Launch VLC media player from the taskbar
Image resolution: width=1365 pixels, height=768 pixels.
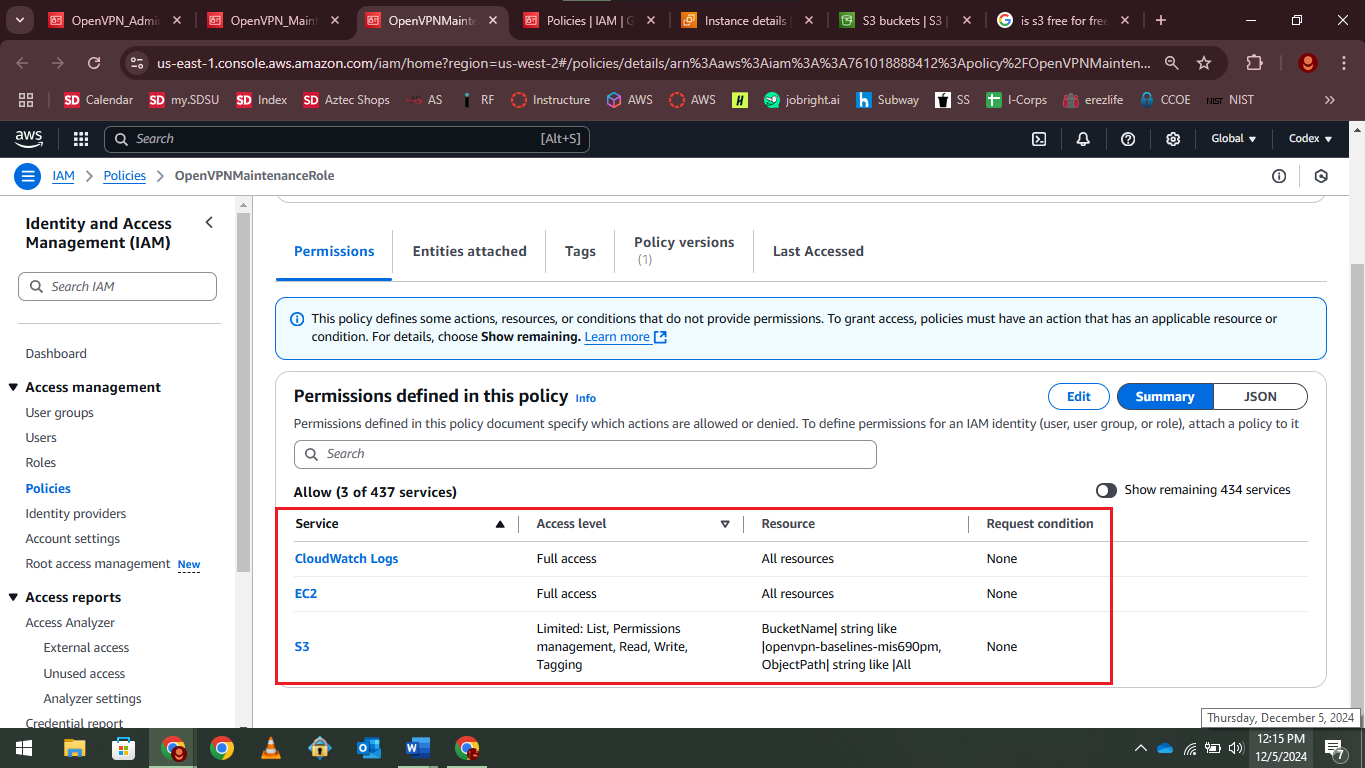(x=270, y=748)
